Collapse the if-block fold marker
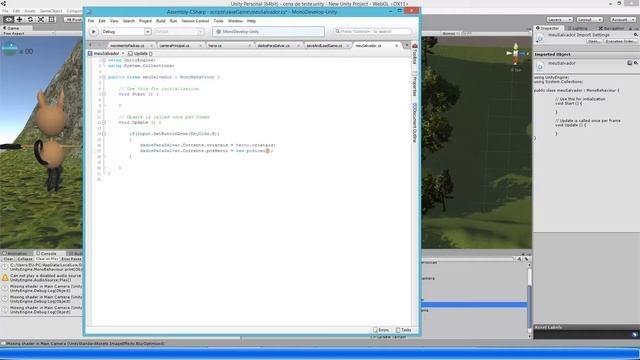This screenshot has height=360, width=640. (104, 134)
